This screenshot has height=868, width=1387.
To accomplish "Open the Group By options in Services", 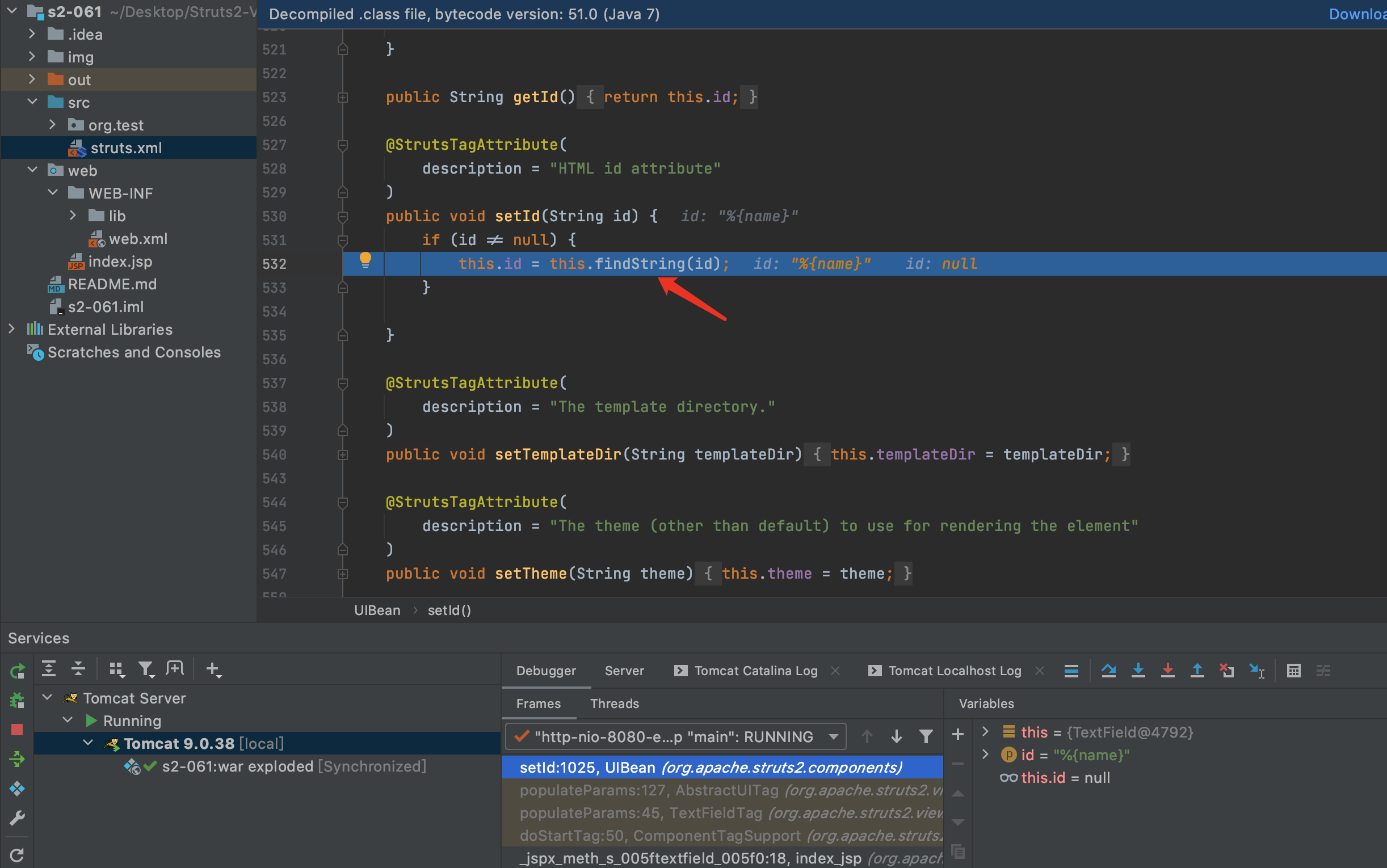I will click(x=116, y=669).
